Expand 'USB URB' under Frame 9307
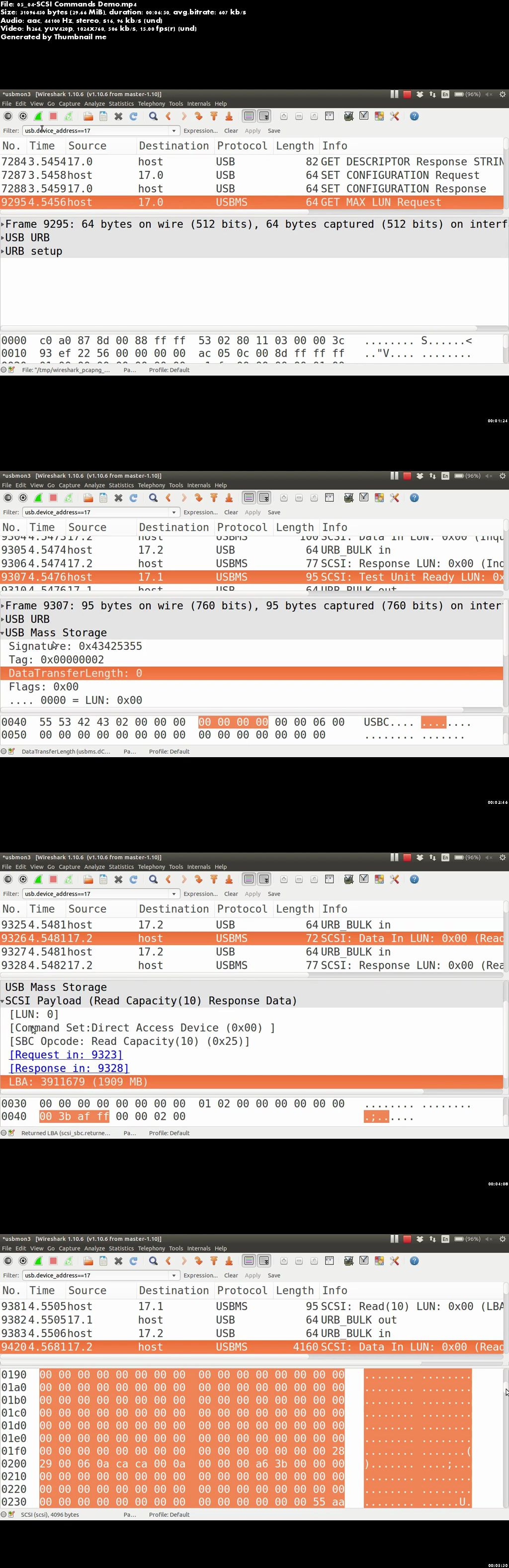 click(x=2, y=620)
